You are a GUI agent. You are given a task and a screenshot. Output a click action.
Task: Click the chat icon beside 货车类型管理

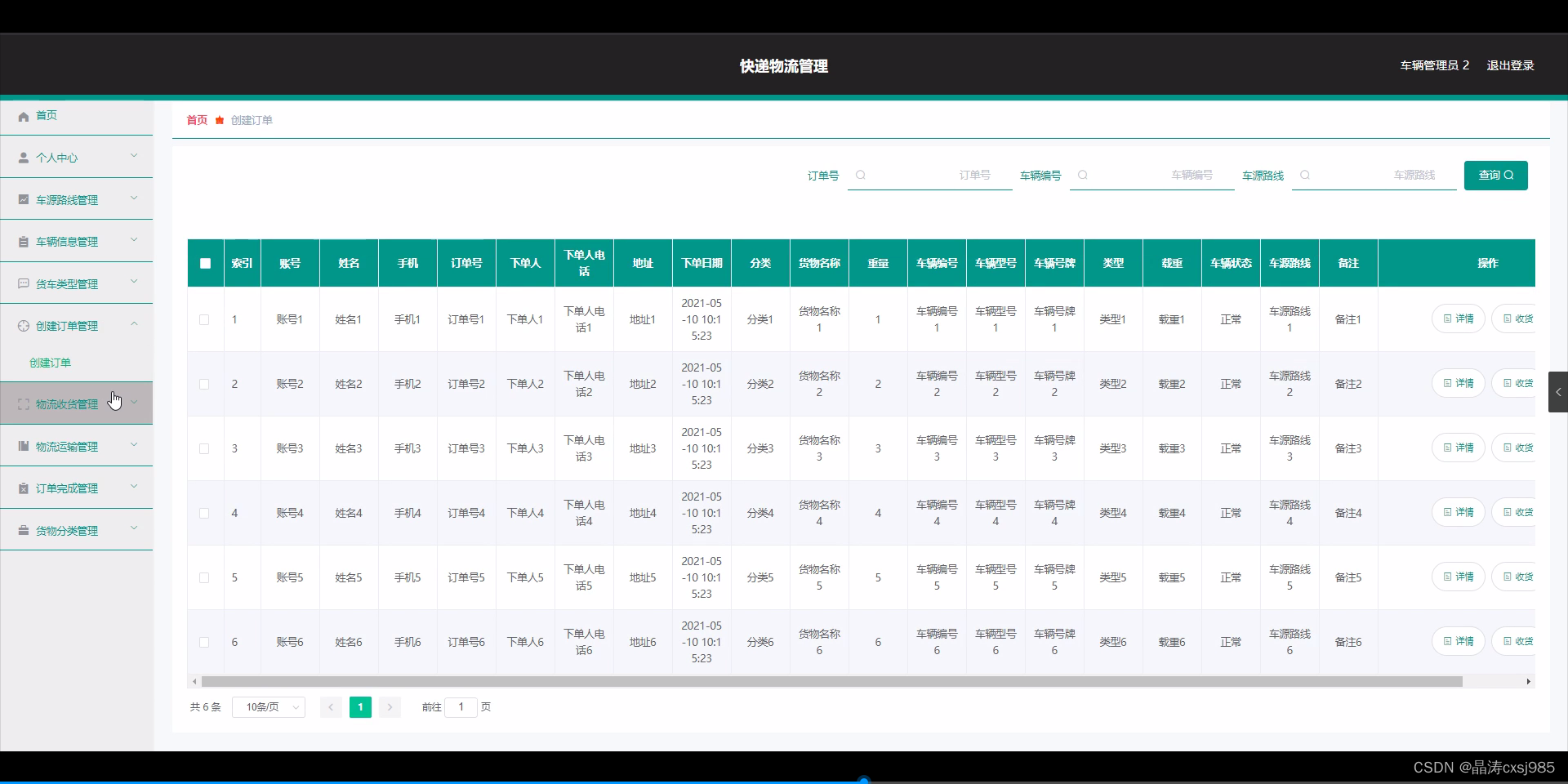(x=24, y=284)
